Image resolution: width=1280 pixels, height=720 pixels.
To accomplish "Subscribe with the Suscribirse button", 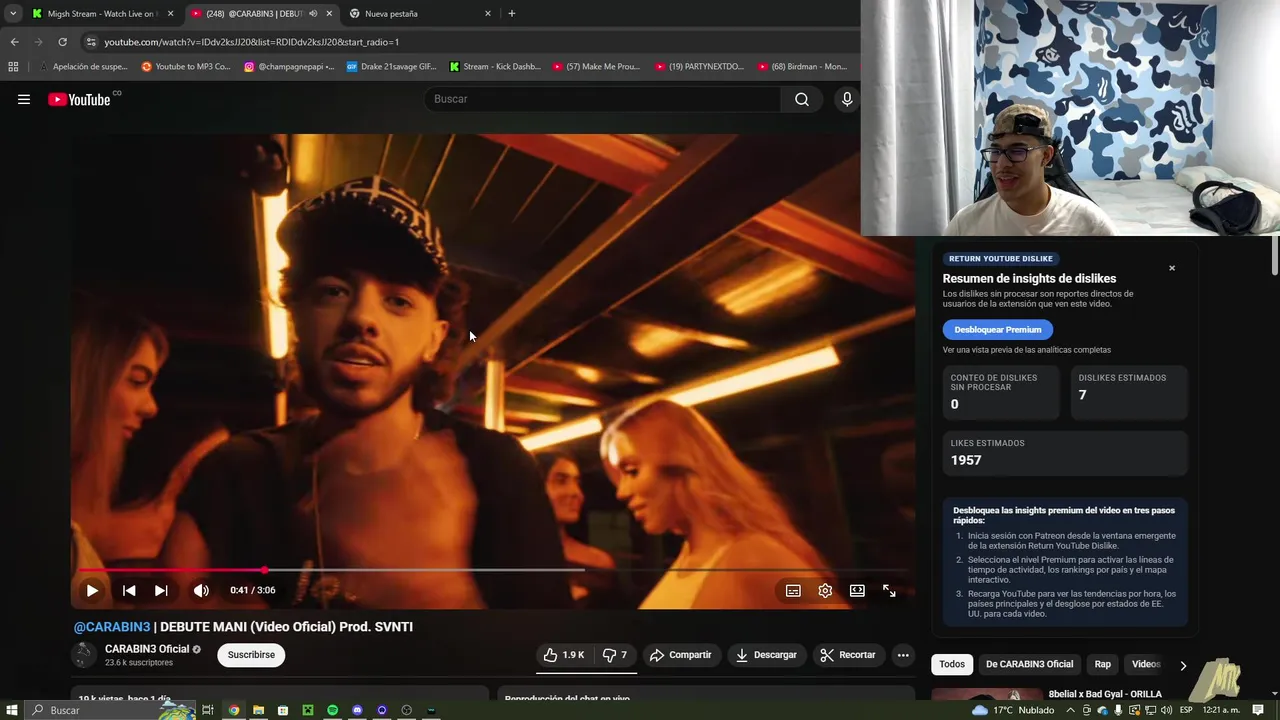I will [251, 655].
